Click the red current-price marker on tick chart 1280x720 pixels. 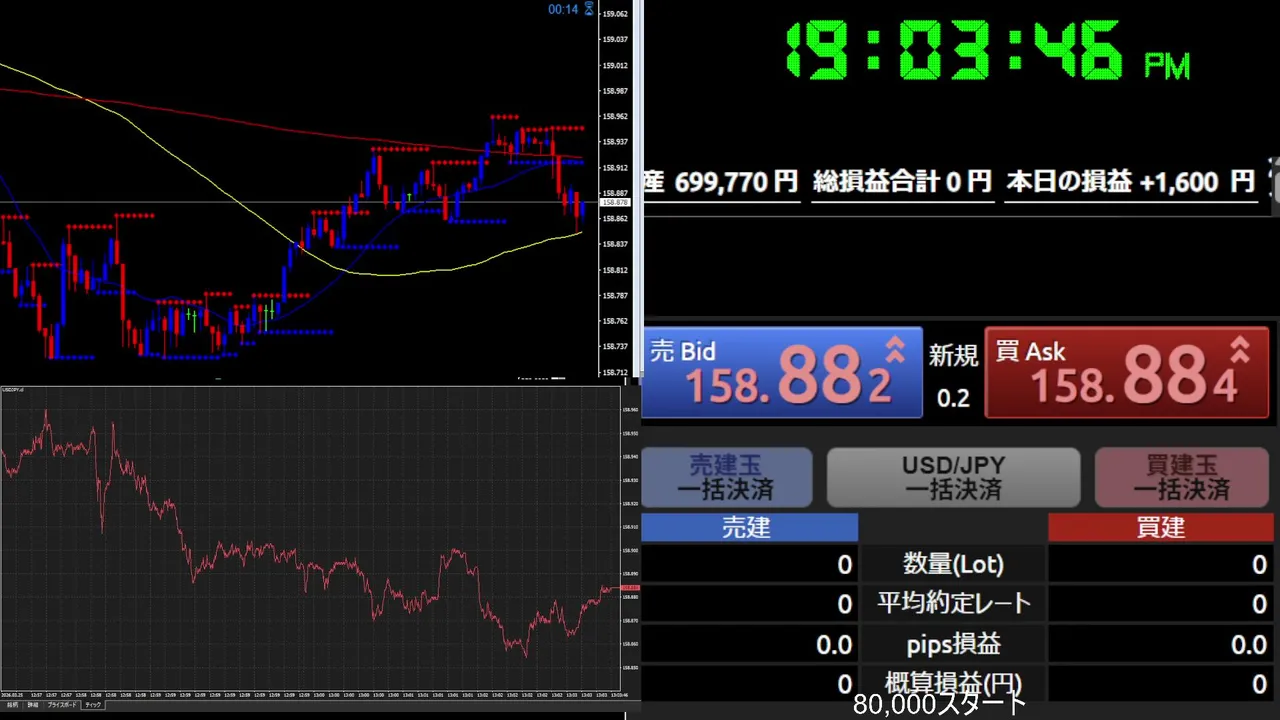(630, 587)
